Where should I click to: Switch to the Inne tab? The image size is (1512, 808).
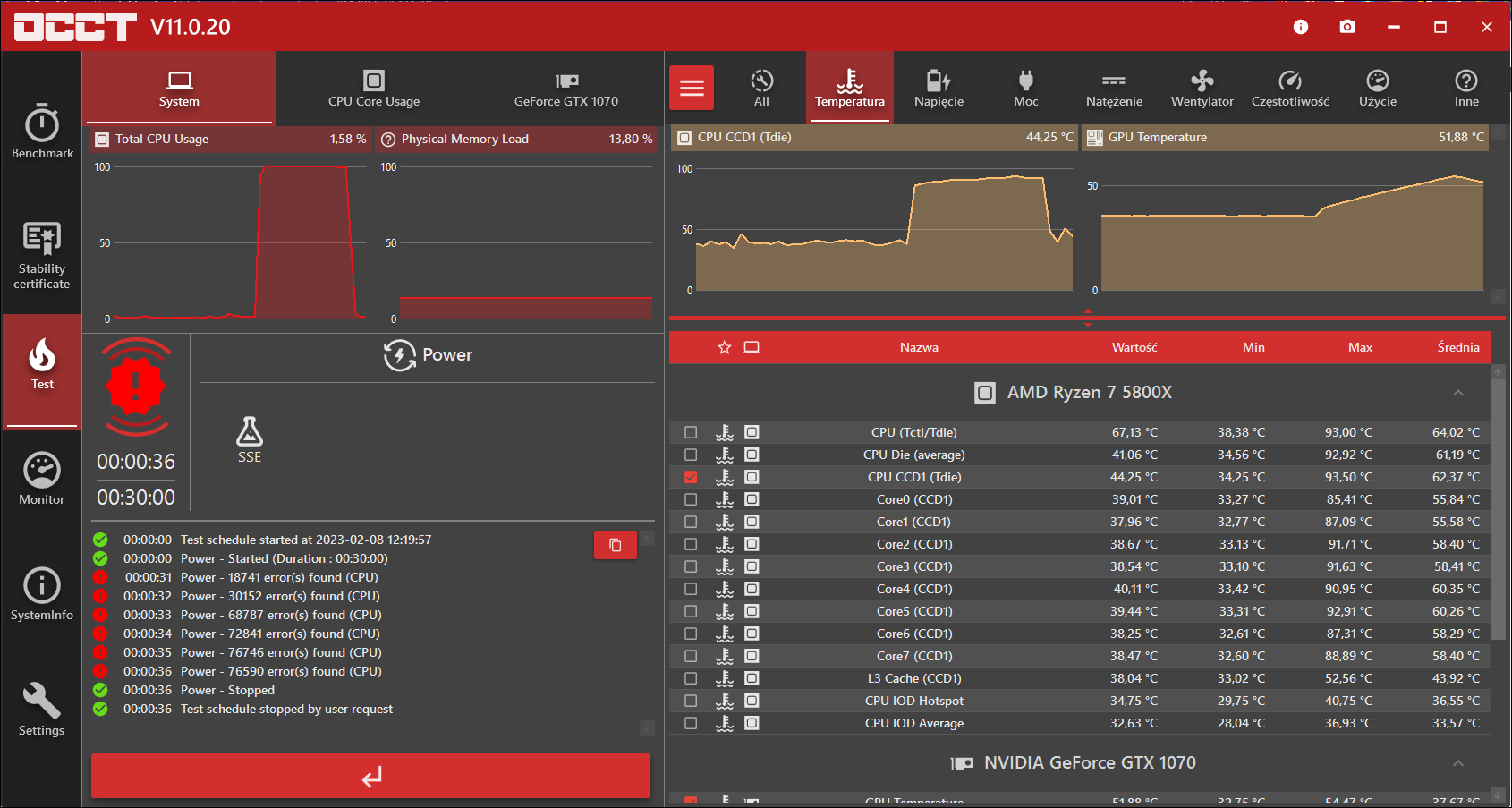pyautogui.click(x=1466, y=88)
